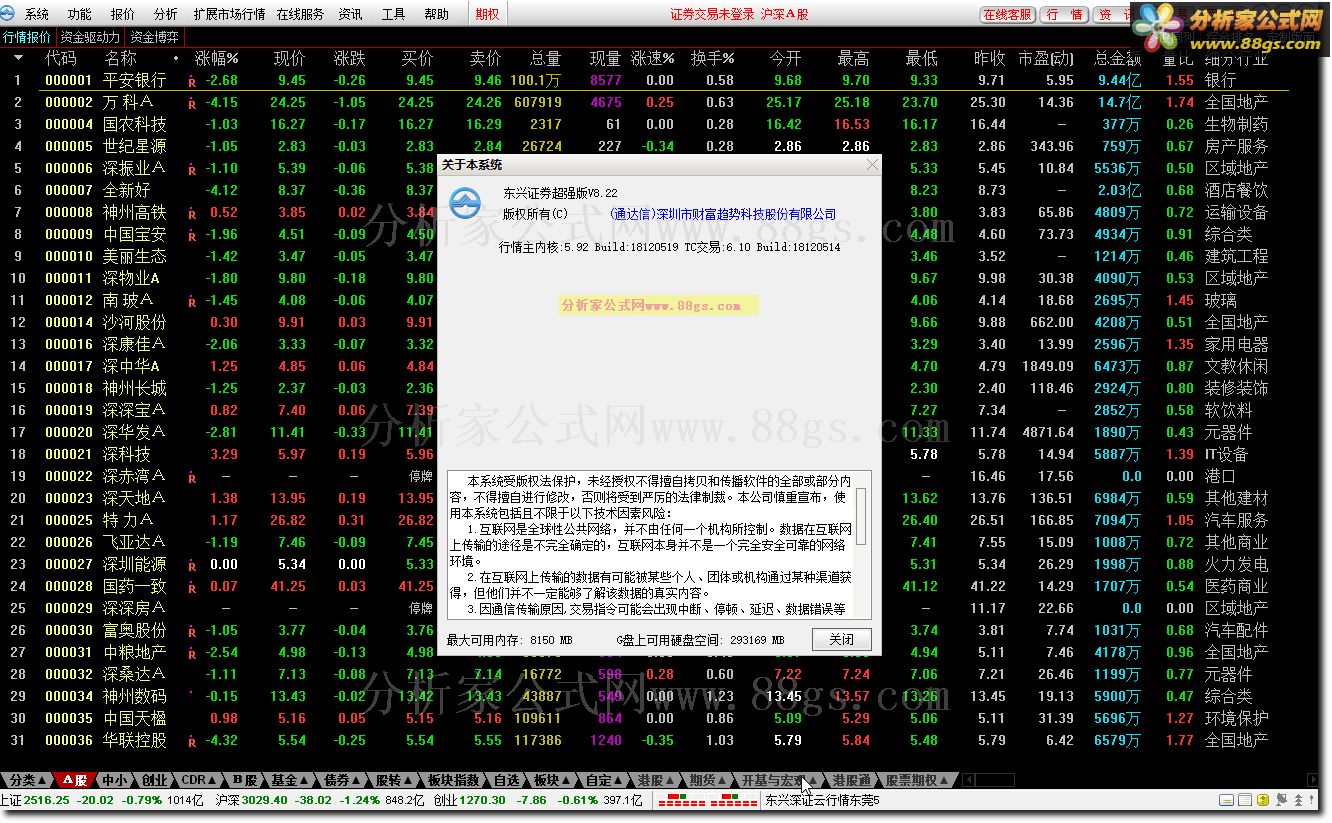Click the R marker beside 万科A
Image resolution: width=1332 pixels, height=823 pixels.
point(191,103)
